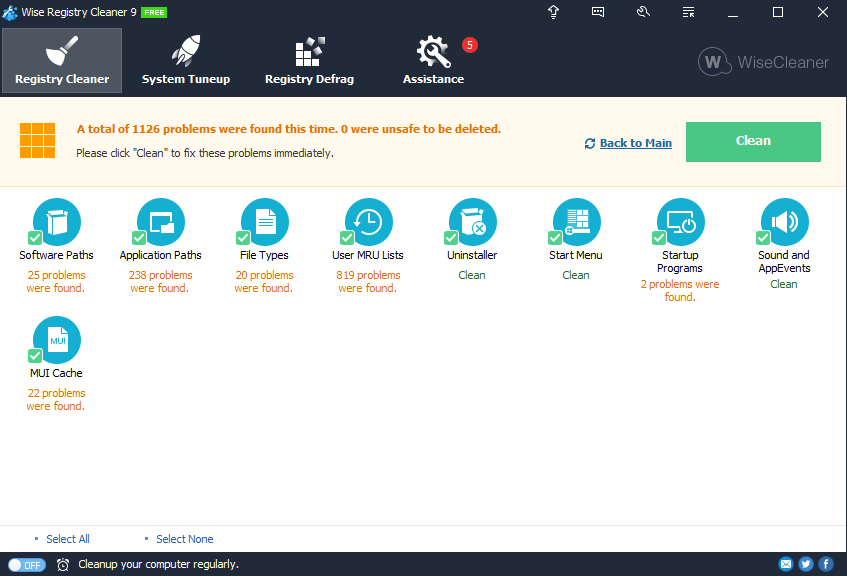Click Clean status under Uninstaller

coord(472,275)
